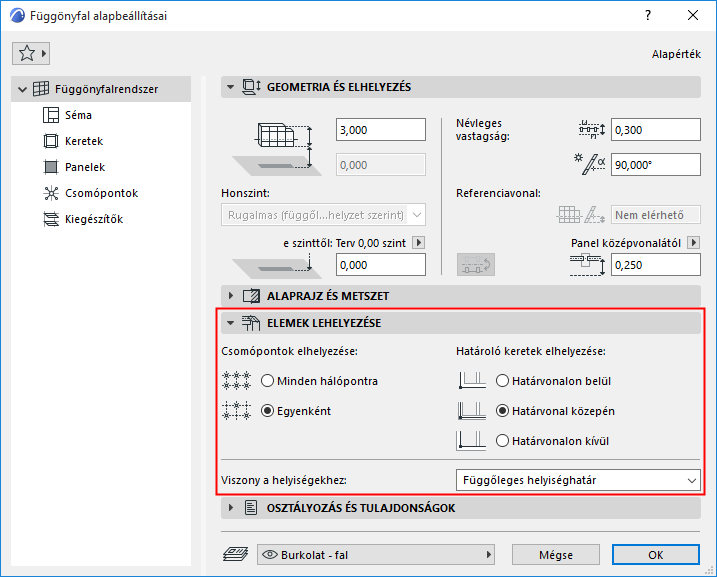Click the Panelek icon in sidebar
Image resolution: width=717 pixels, height=577 pixels.
tap(51, 167)
